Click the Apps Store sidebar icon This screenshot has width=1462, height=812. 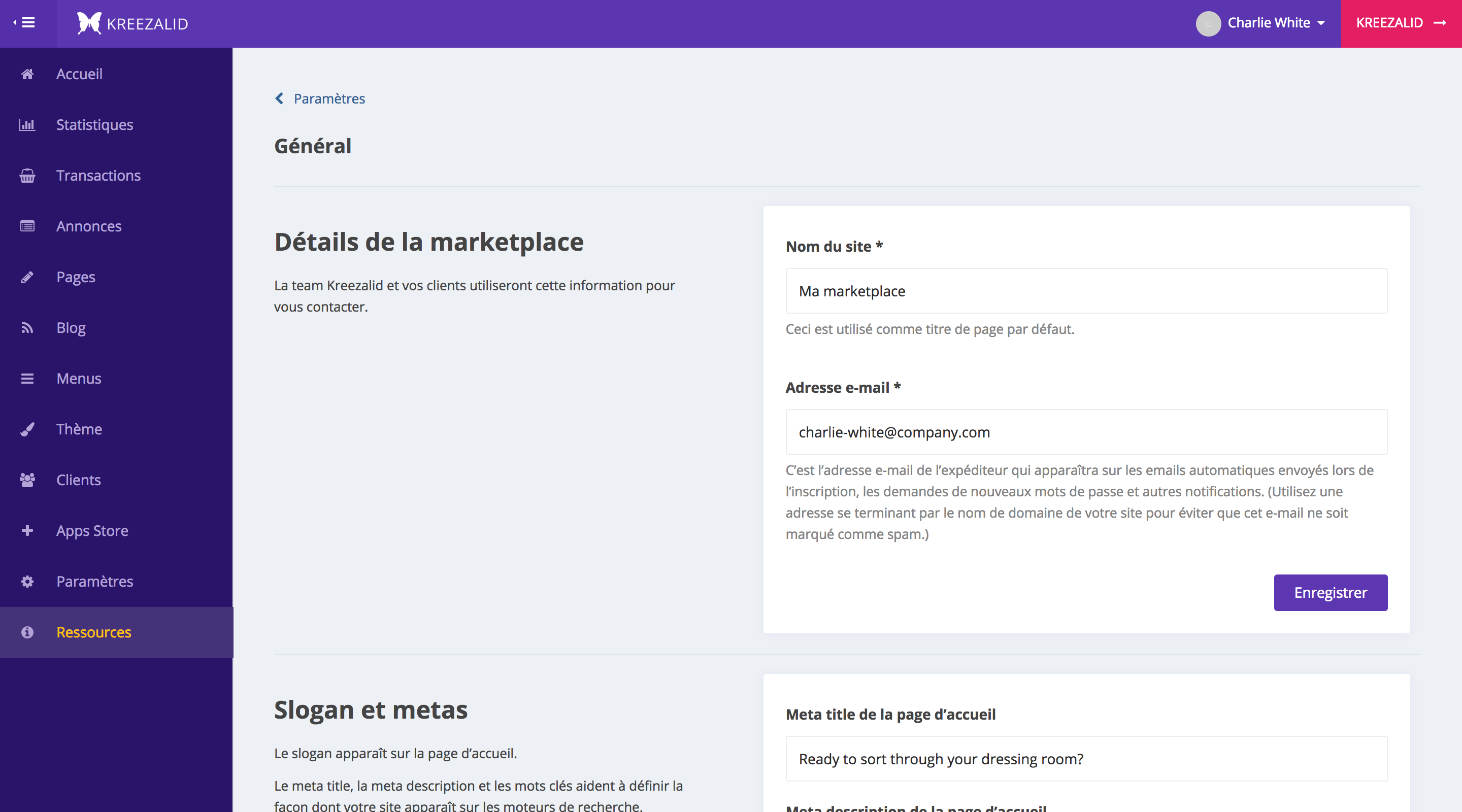click(x=26, y=530)
